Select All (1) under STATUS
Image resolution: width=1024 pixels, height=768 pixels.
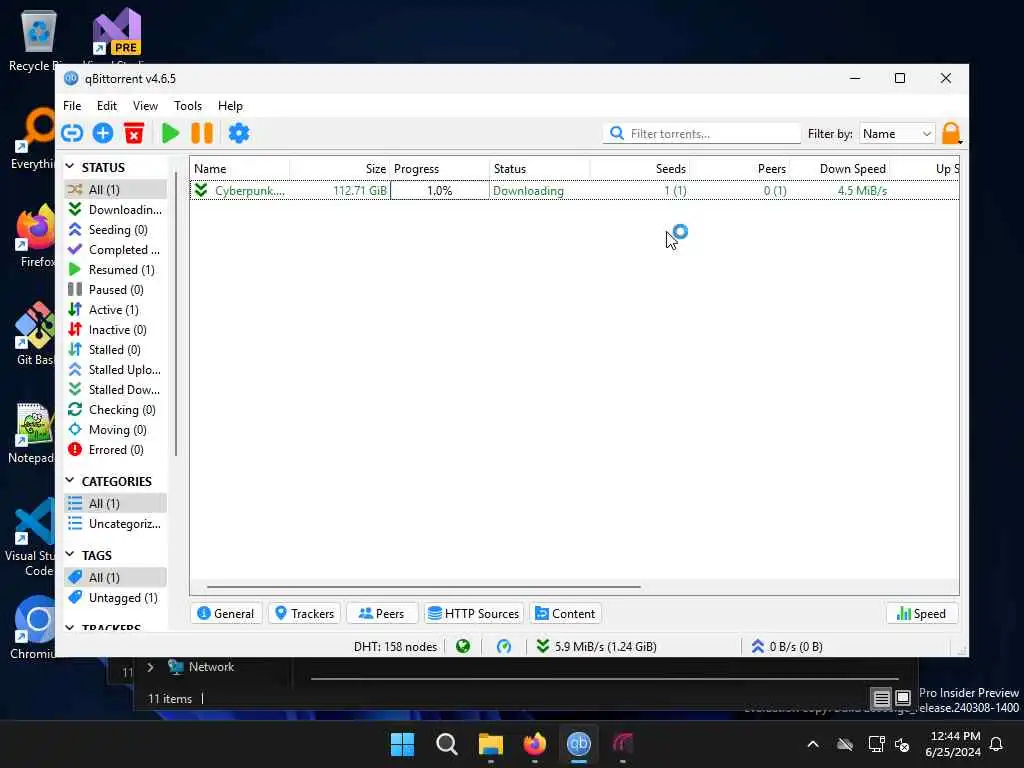click(x=115, y=189)
